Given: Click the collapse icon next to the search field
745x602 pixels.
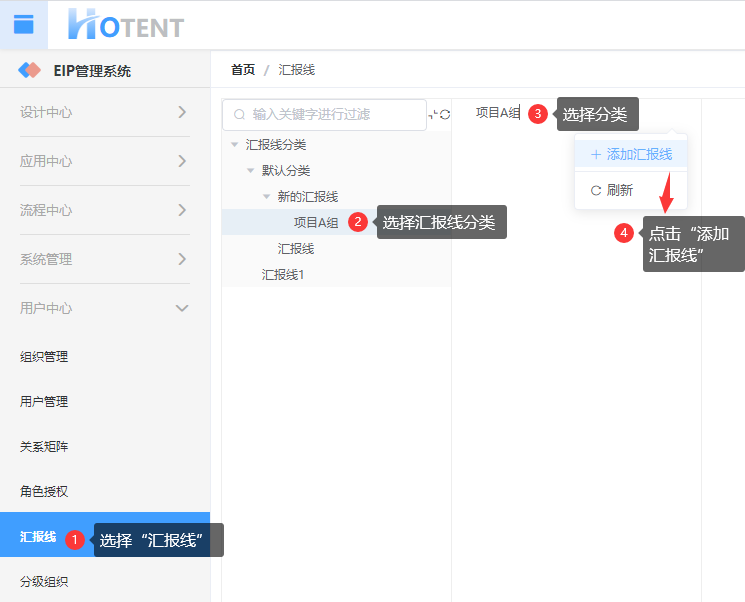Looking at the screenshot, I should (433, 115).
